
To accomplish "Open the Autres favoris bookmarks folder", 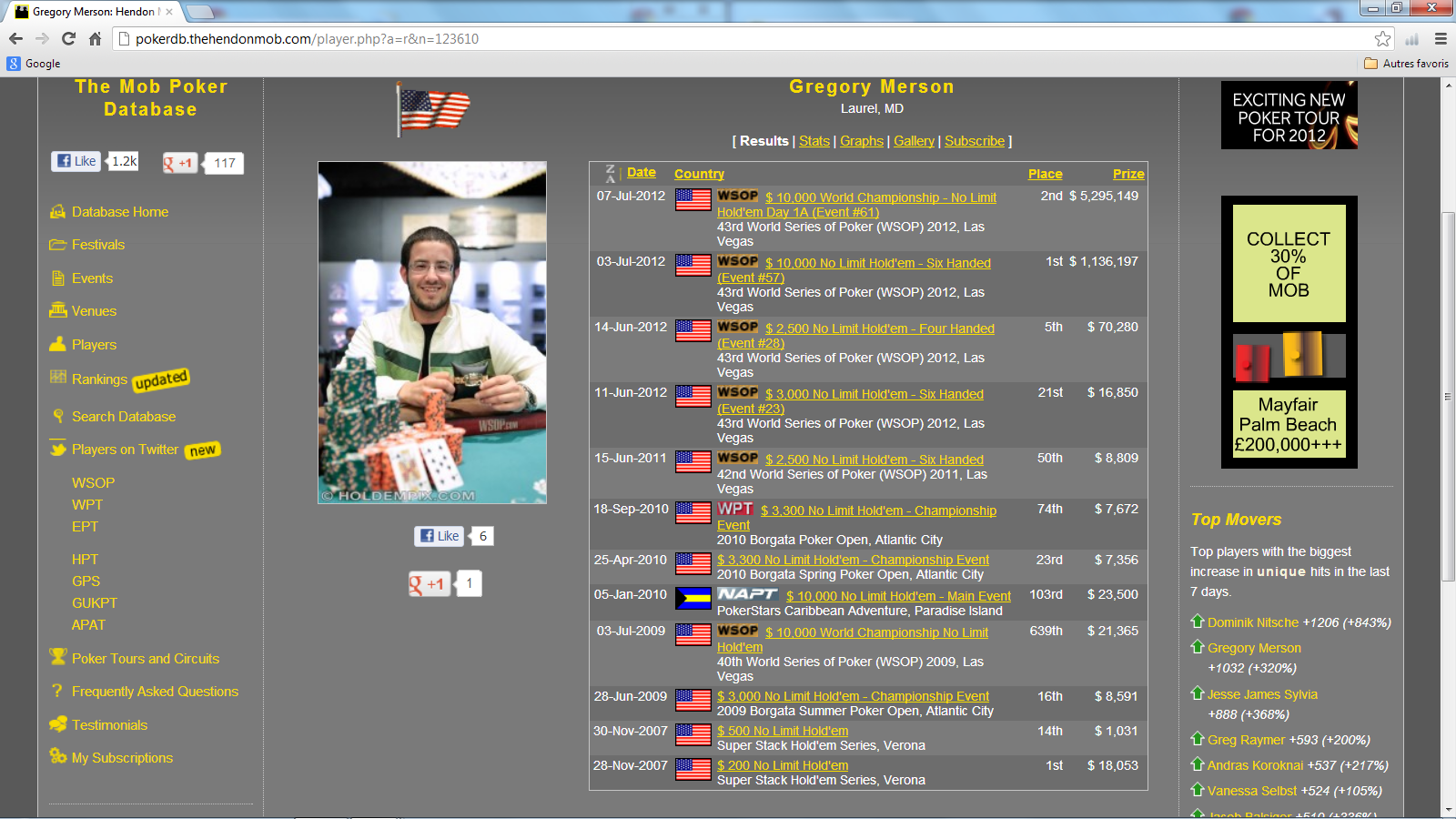I will pyautogui.click(x=1407, y=64).
